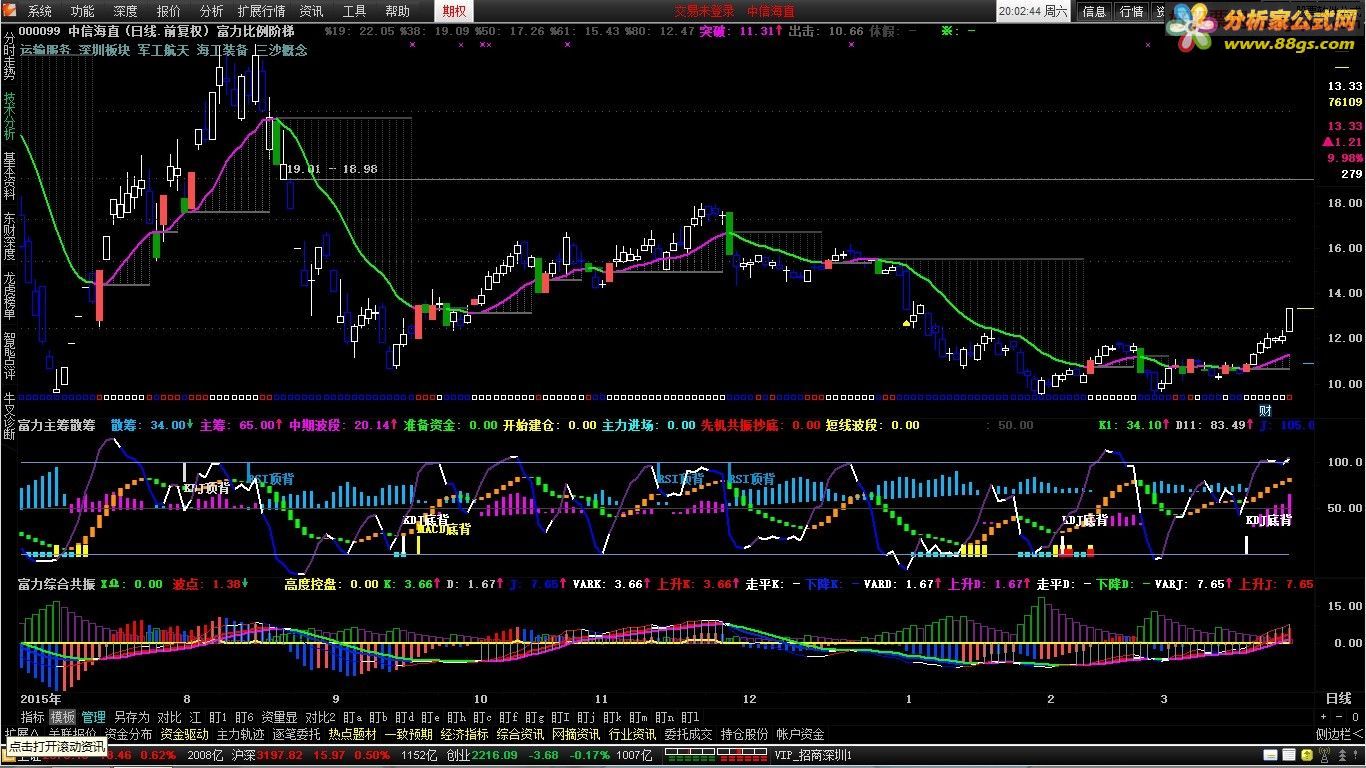Viewport: 1366px width, 768px height.
Task: Select the 对比2 template
Action: (x=321, y=717)
